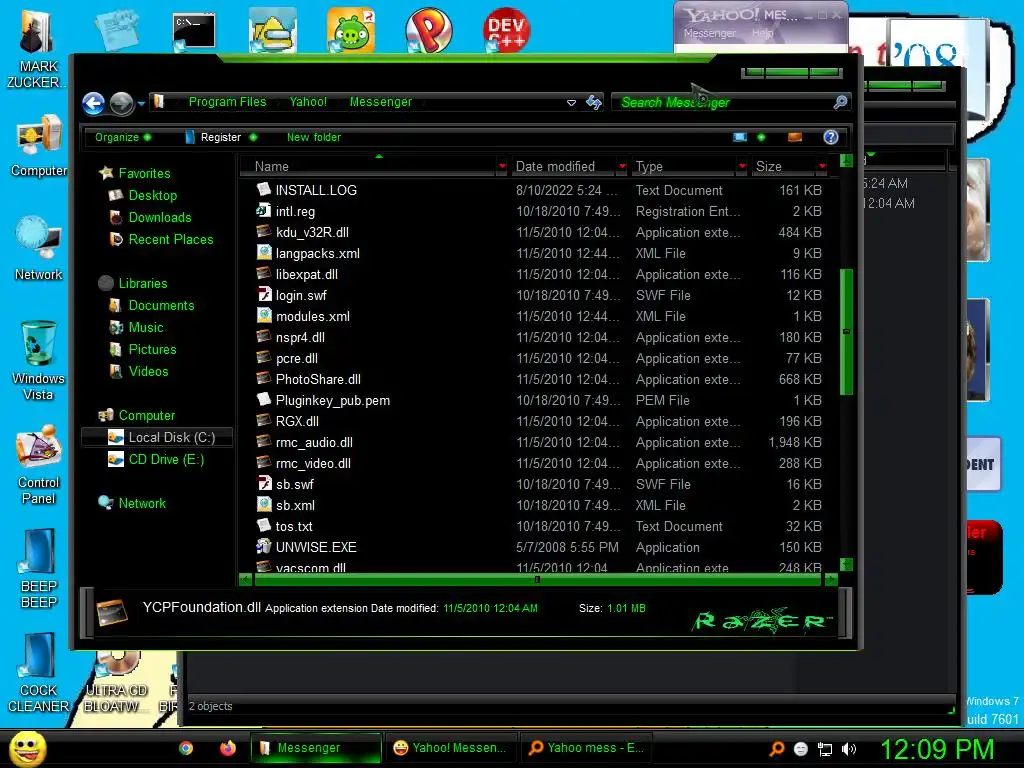Select Recent Places in the sidebar
1024x768 pixels.
point(170,240)
